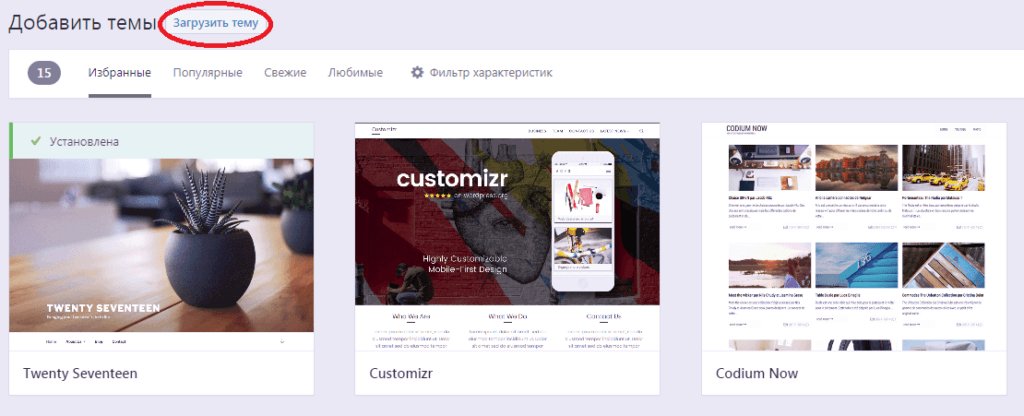The height and width of the screenshot is (416, 1024).
Task: Click the Twenty Seventeen theme name
Action: pyautogui.click(x=80, y=374)
